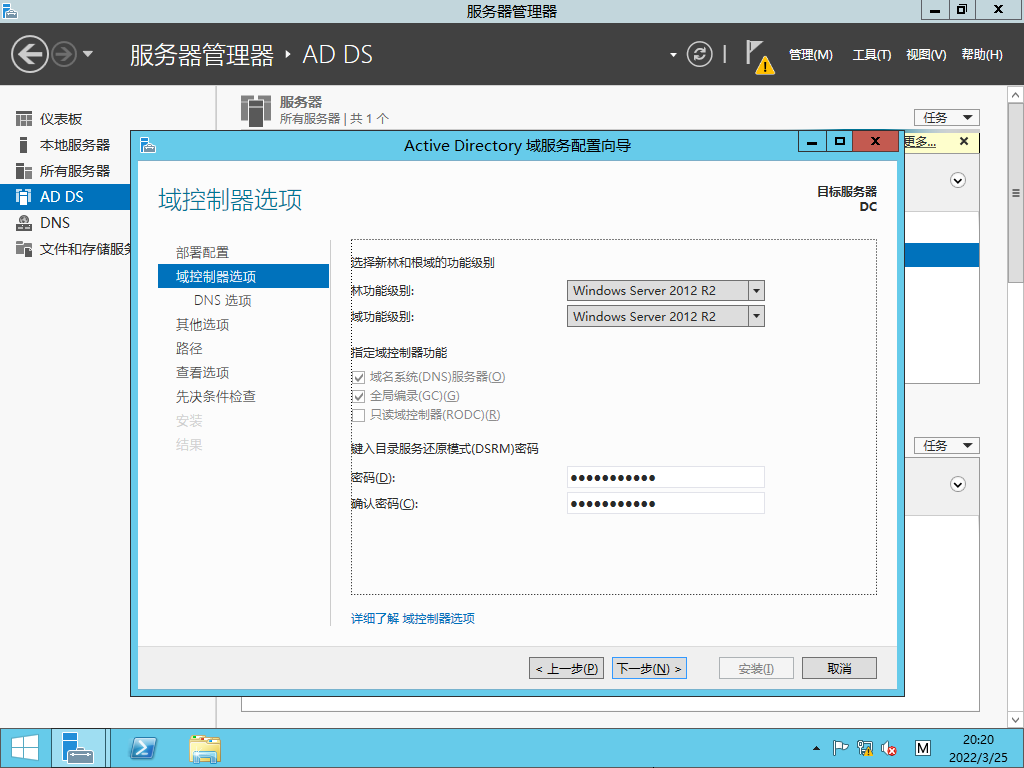Click the main window scrollbar down arrow
This screenshot has width=1024, height=768.
click(x=1016, y=720)
